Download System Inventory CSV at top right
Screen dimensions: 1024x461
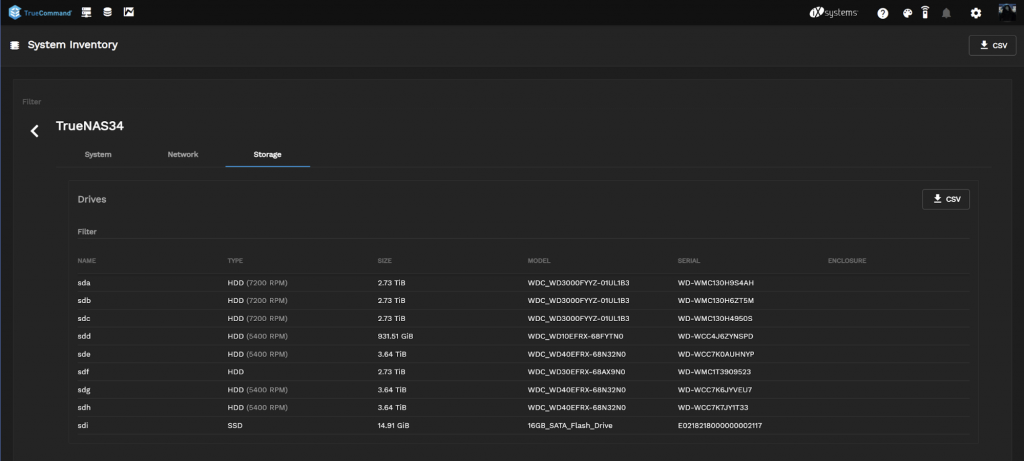point(992,45)
